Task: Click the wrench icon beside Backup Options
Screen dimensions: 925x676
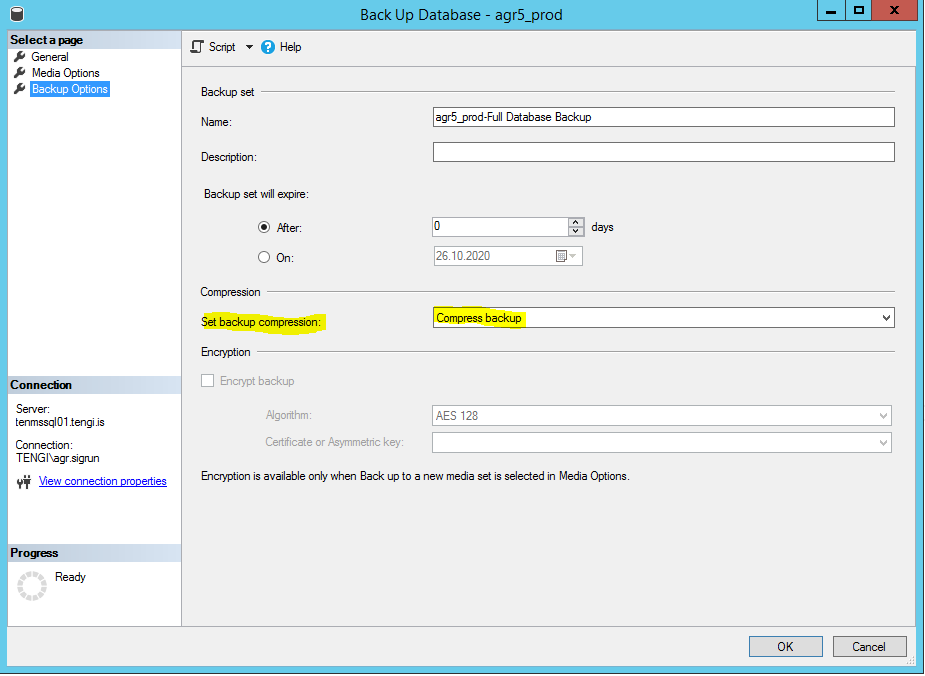Action: click(x=19, y=88)
